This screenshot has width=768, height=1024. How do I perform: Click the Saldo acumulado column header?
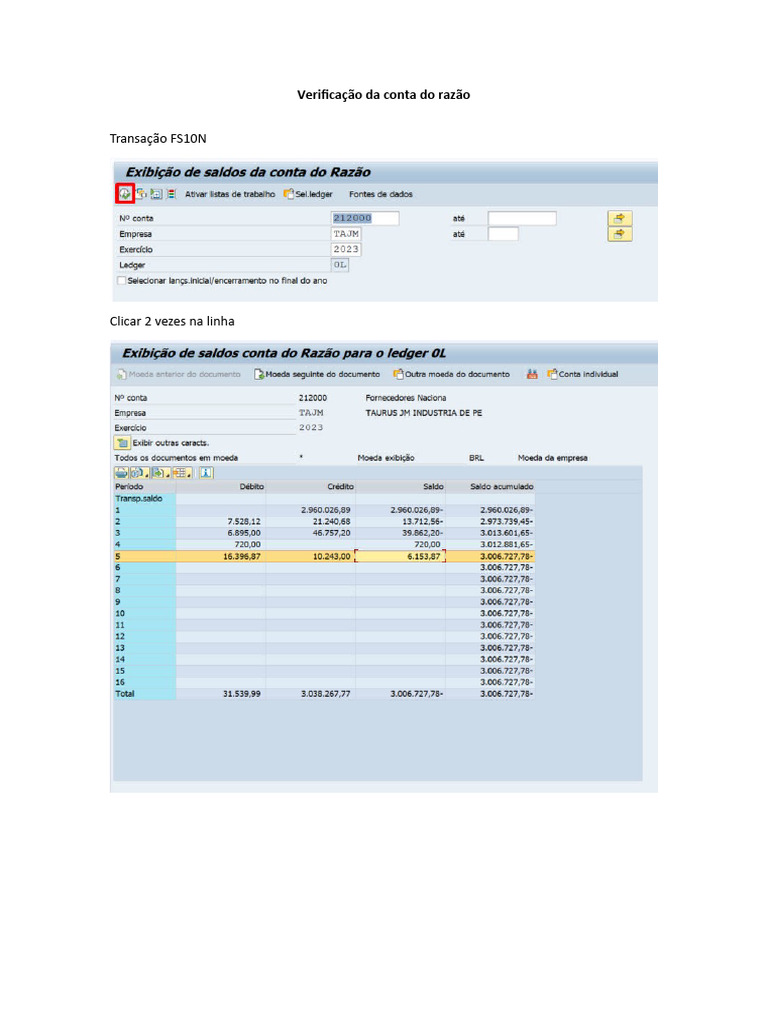[x=490, y=487]
